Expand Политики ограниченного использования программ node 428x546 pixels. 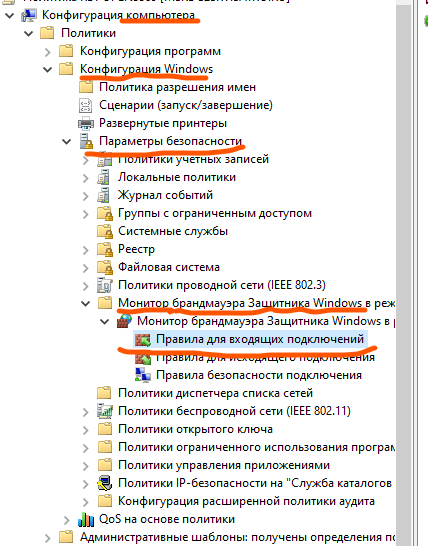(x=86, y=448)
